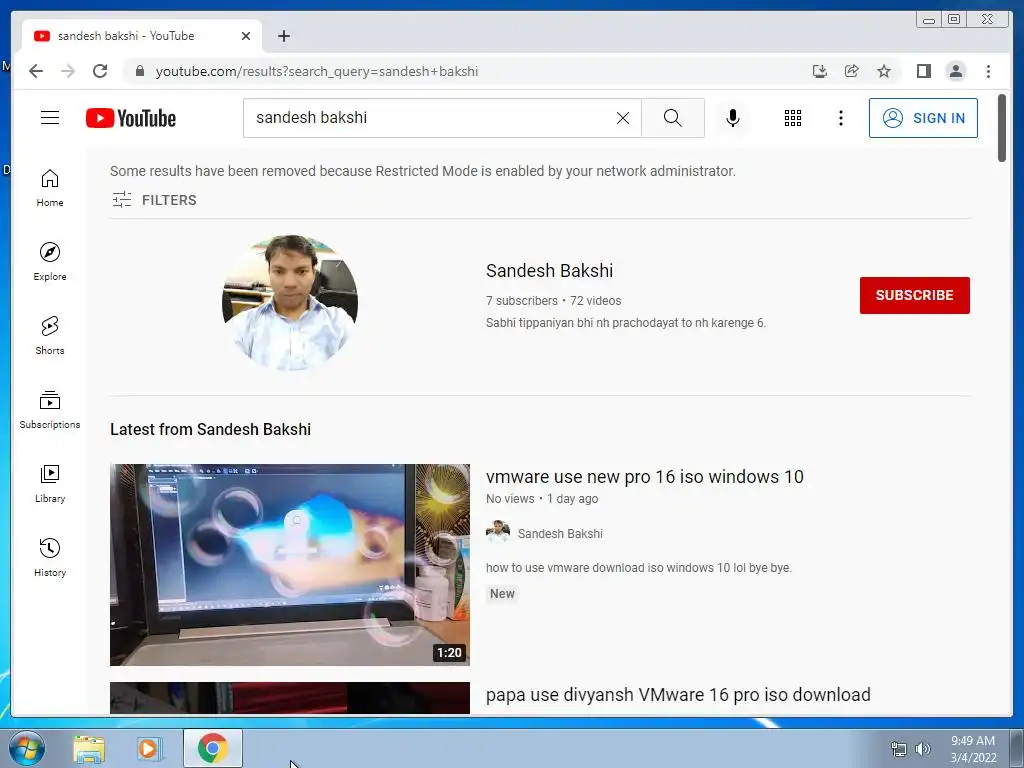Launch Windows Media Player from taskbar
This screenshot has height=768, width=1024.
point(148,749)
